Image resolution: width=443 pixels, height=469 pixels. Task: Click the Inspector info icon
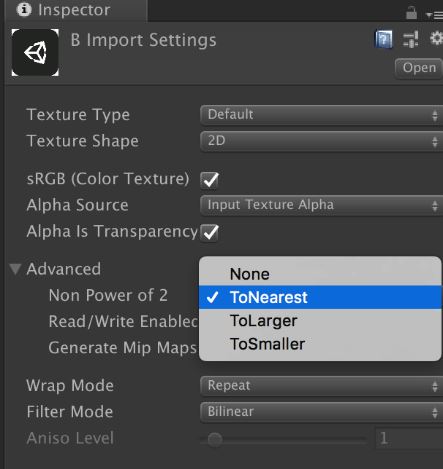pyautogui.click(x=24, y=9)
